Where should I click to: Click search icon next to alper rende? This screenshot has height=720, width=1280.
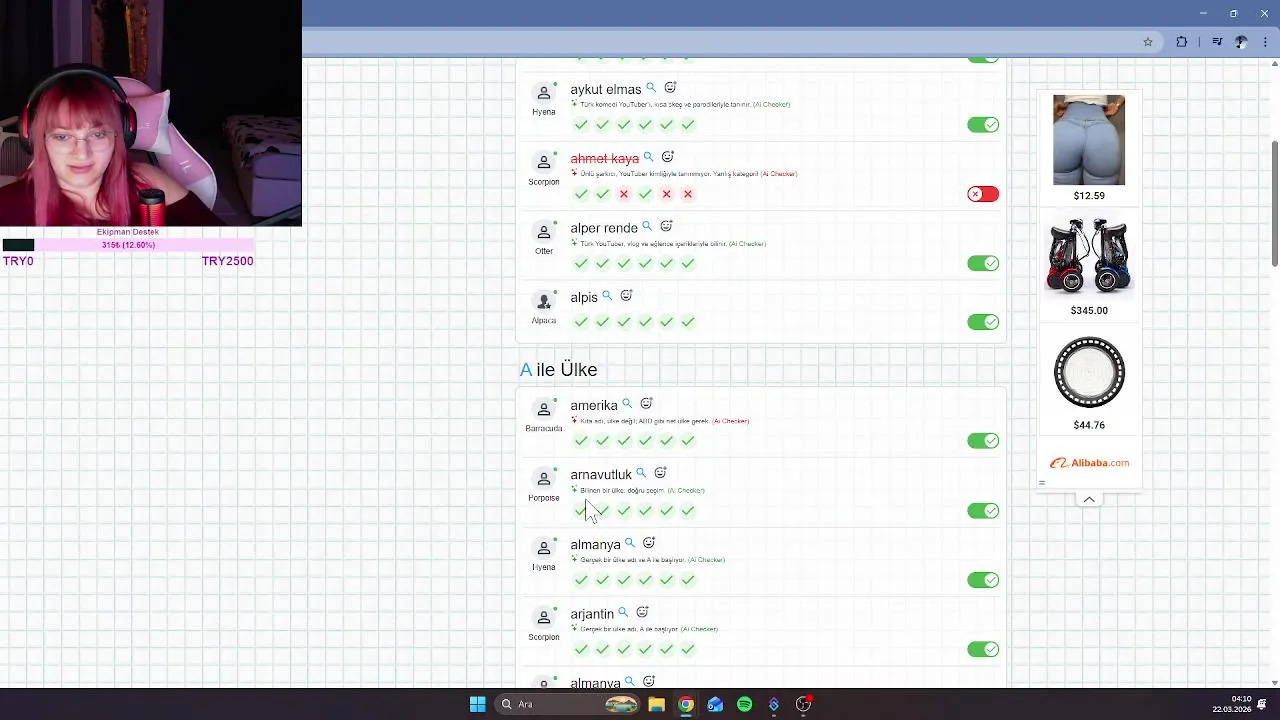[x=647, y=227]
